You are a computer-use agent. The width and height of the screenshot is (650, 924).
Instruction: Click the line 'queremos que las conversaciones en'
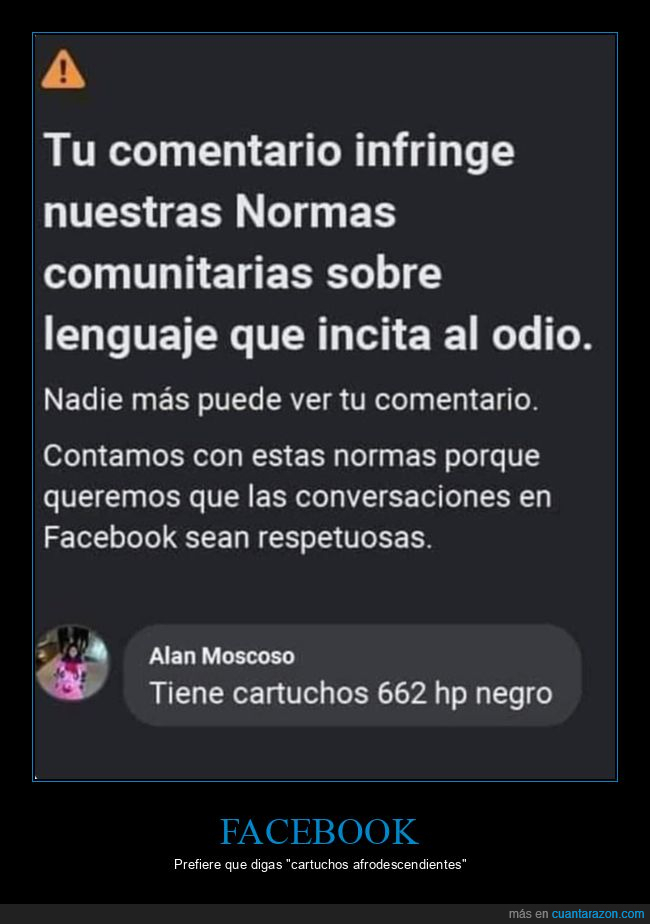[x=298, y=497]
